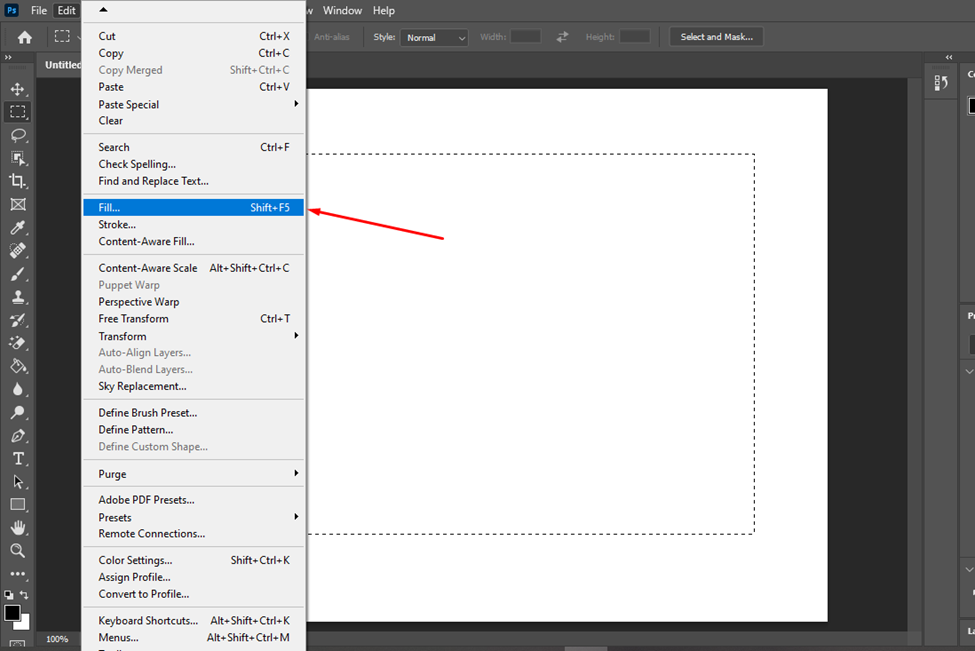Expand the Purge submenu
The image size is (975, 651).
pos(193,474)
